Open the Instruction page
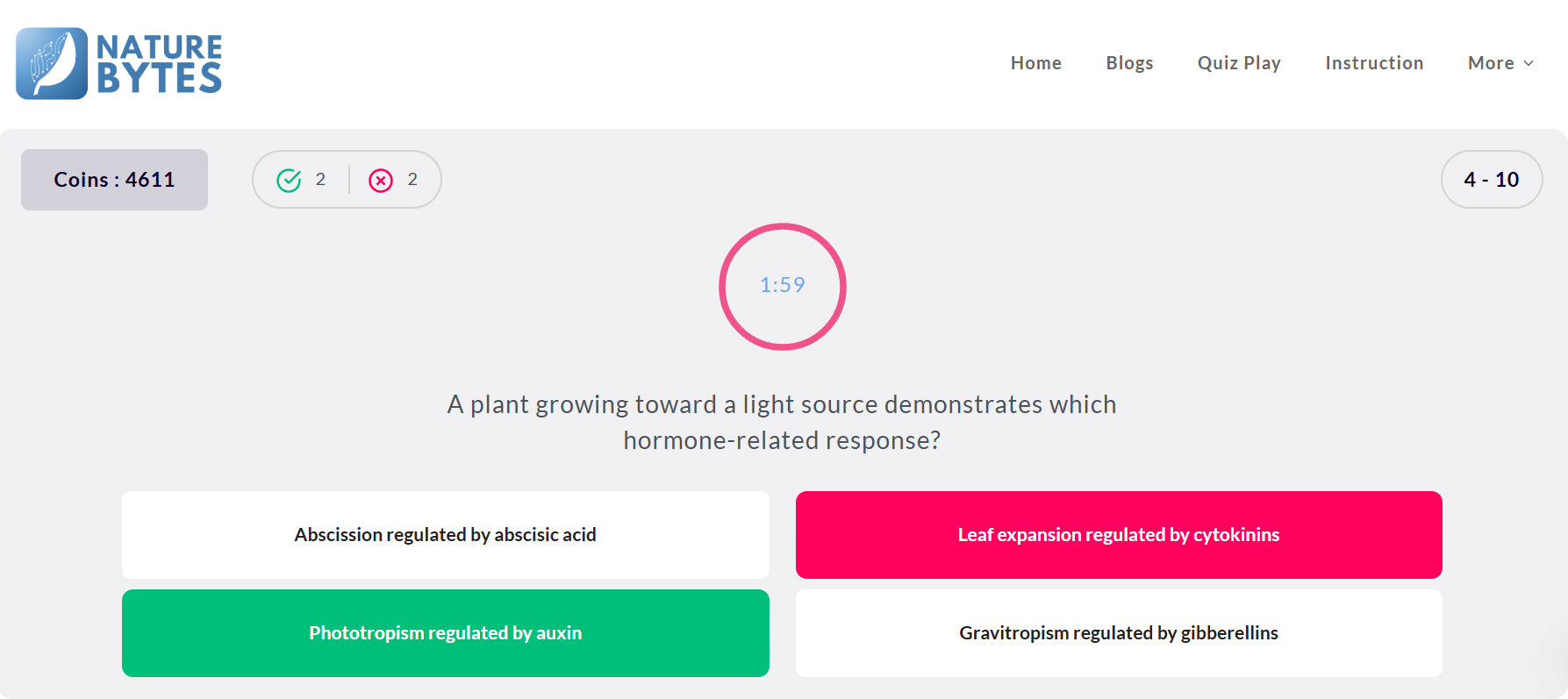Image resolution: width=1568 pixels, height=699 pixels. pos(1374,63)
